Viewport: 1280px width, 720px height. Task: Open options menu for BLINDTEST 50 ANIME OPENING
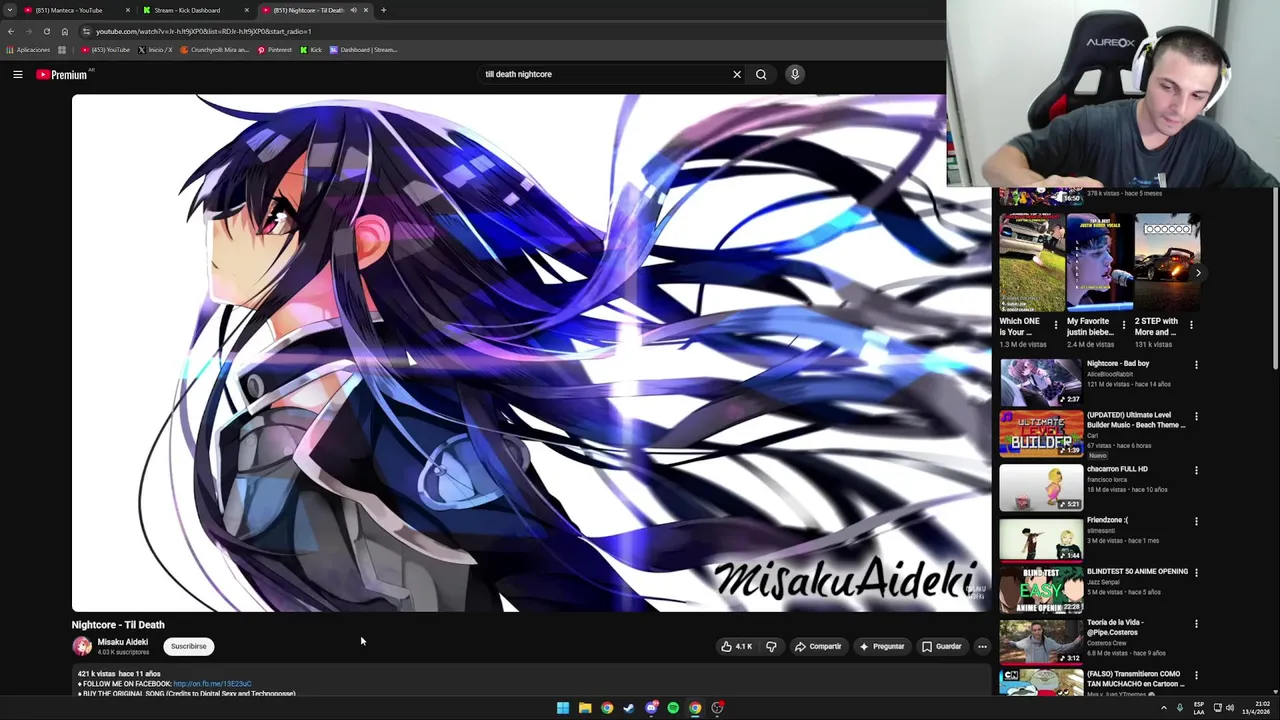pos(1196,573)
